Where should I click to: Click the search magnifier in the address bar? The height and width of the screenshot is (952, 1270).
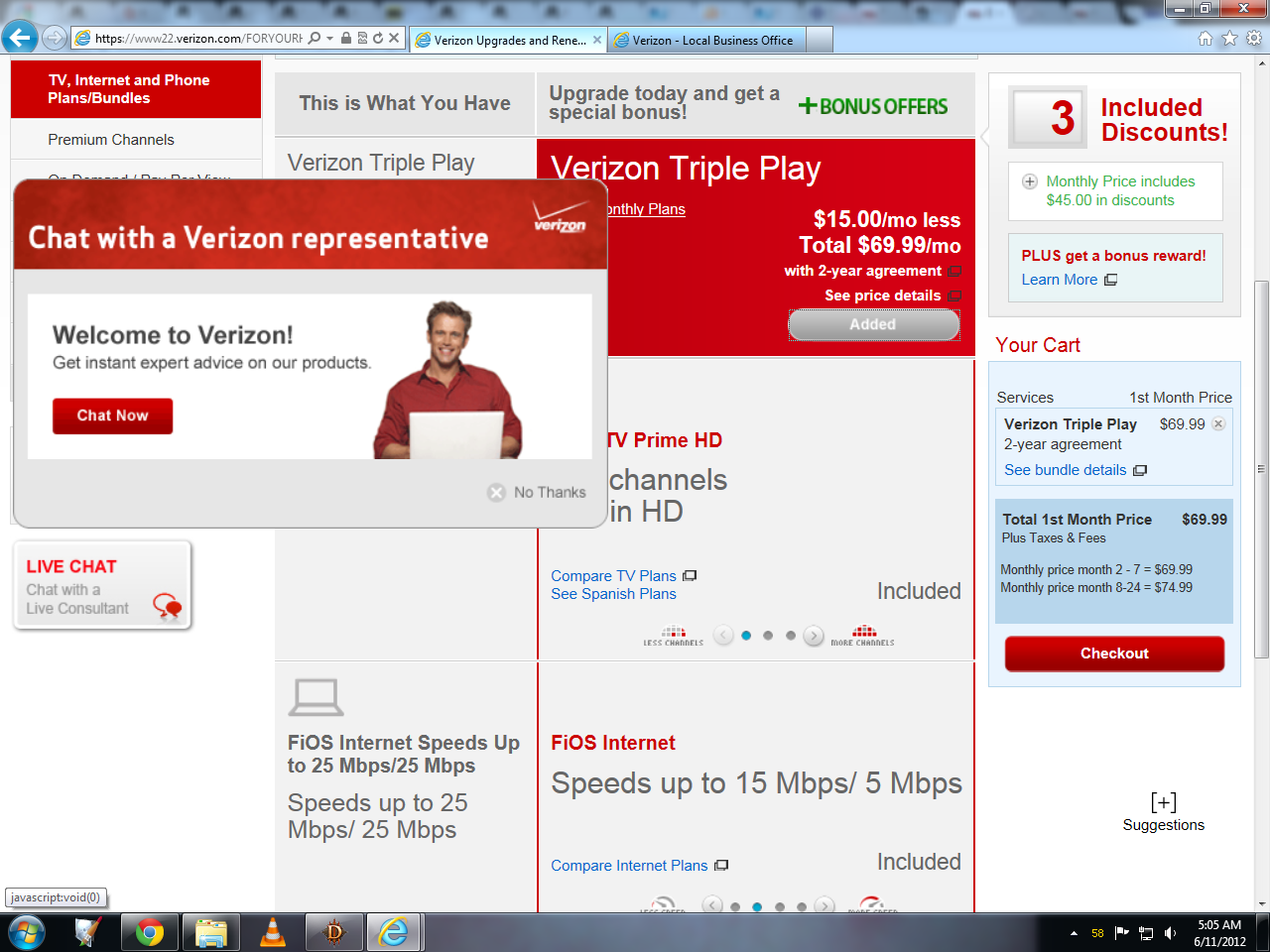tap(315, 39)
